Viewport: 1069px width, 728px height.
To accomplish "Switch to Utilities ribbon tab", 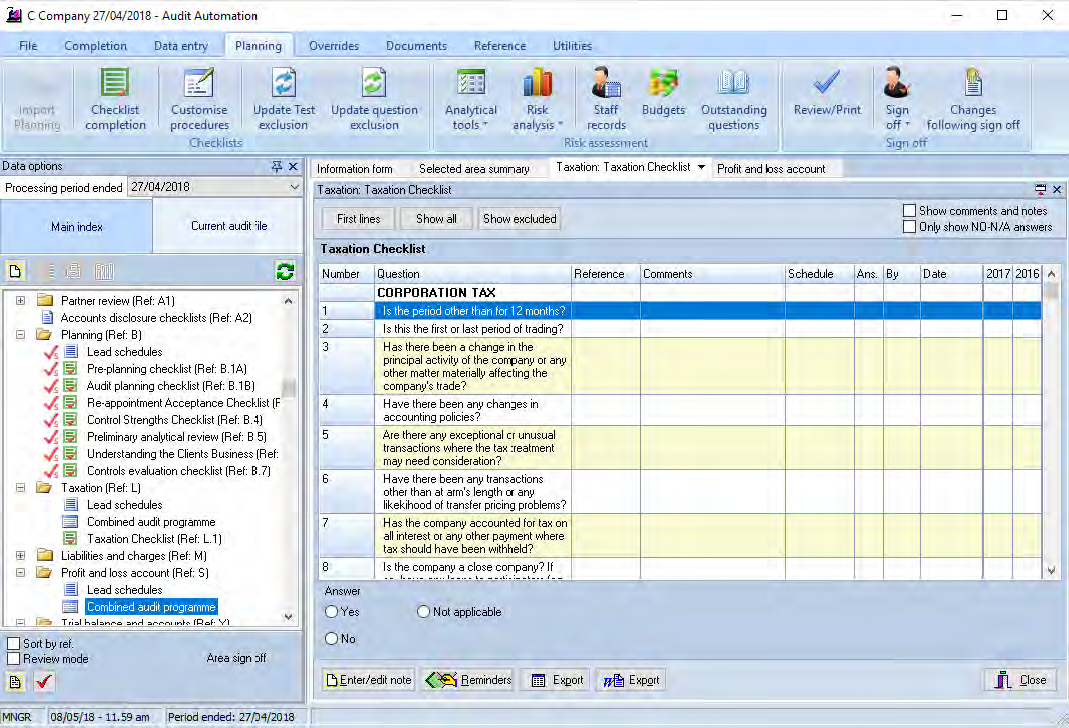I will [572, 46].
